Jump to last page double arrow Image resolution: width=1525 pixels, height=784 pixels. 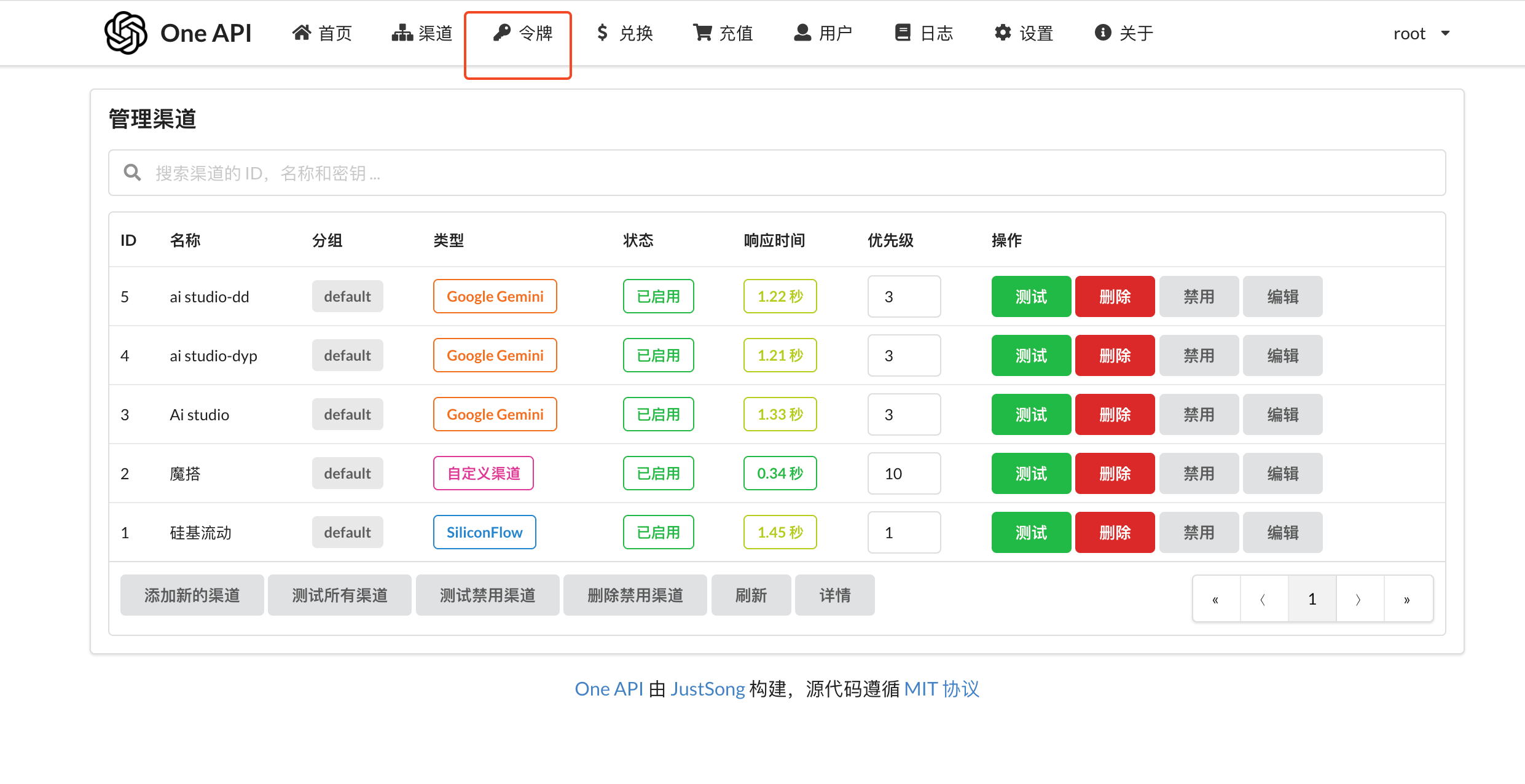(1407, 599)
